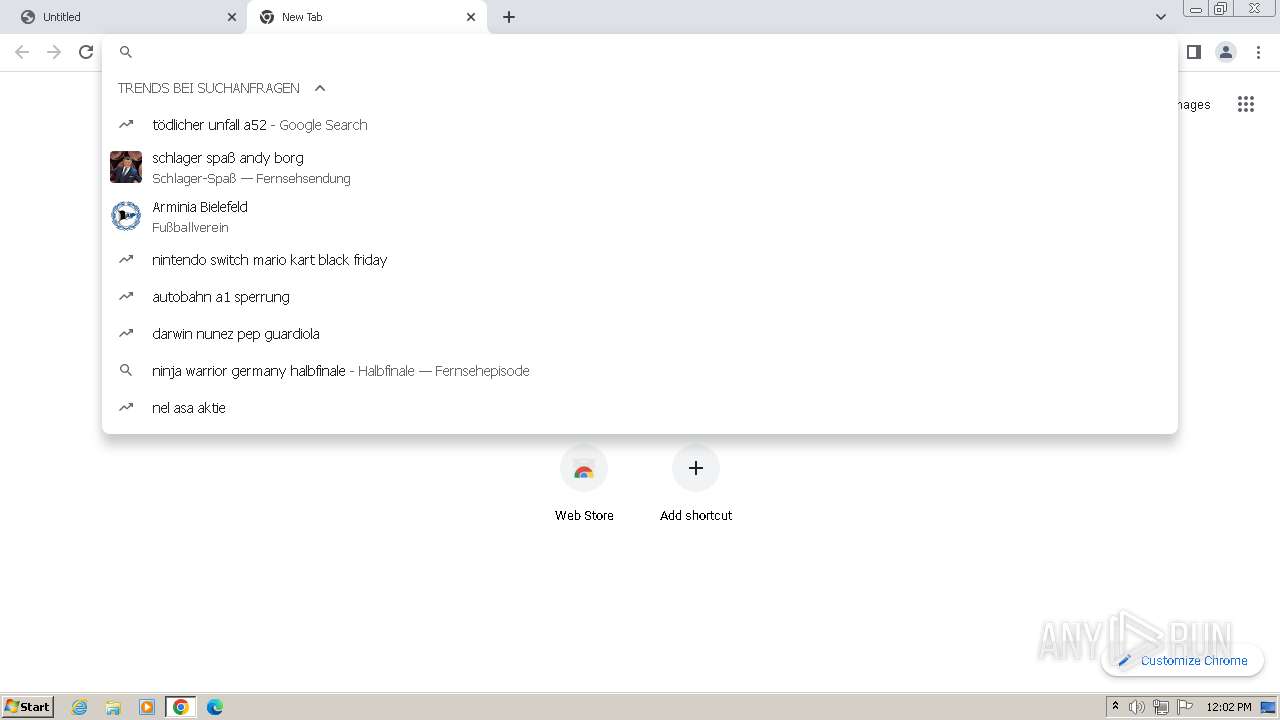
Task: Select ninja warrior germany halbfinale suggestion
Action: 640,371
